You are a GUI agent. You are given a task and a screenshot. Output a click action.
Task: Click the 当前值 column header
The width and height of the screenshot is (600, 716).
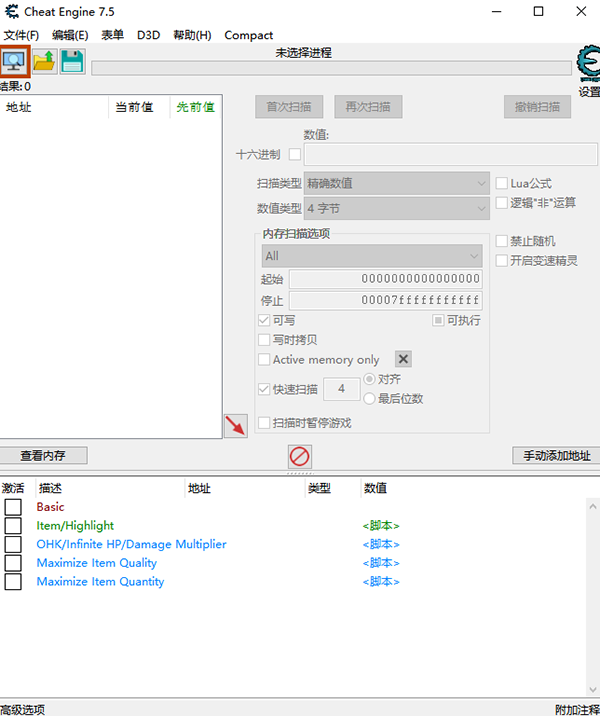139,107
